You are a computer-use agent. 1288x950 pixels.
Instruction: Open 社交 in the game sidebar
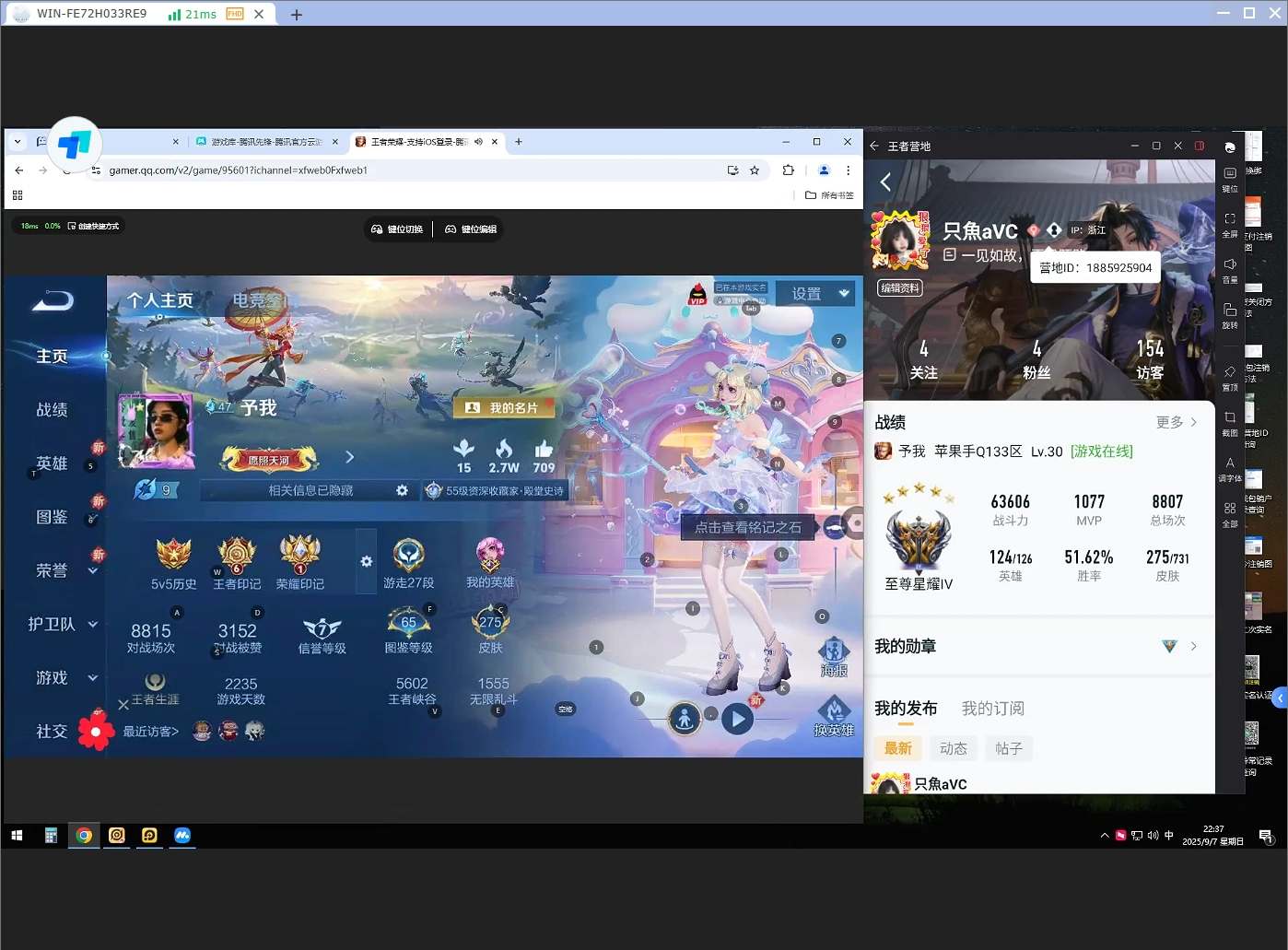coord(52,731)
